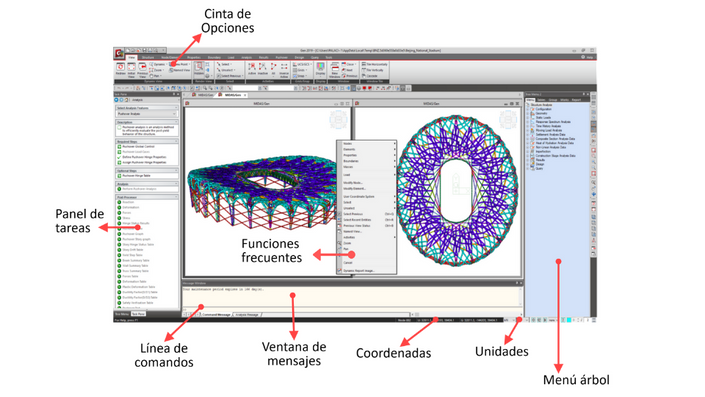Open the Pushover Analysis features dropdown
705x397 pixels.
pos(147,114)
